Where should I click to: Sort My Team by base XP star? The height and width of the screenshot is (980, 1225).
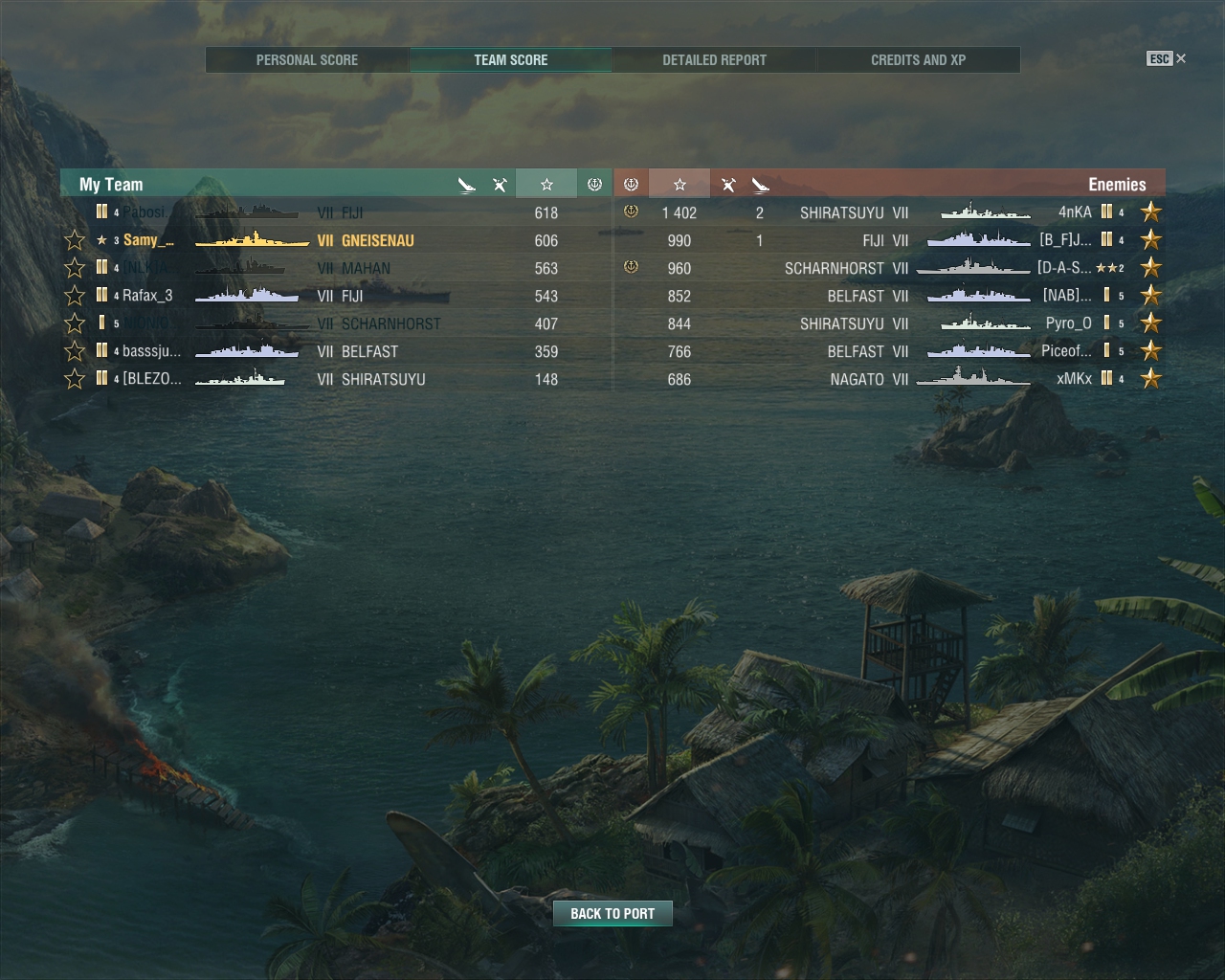546,184
